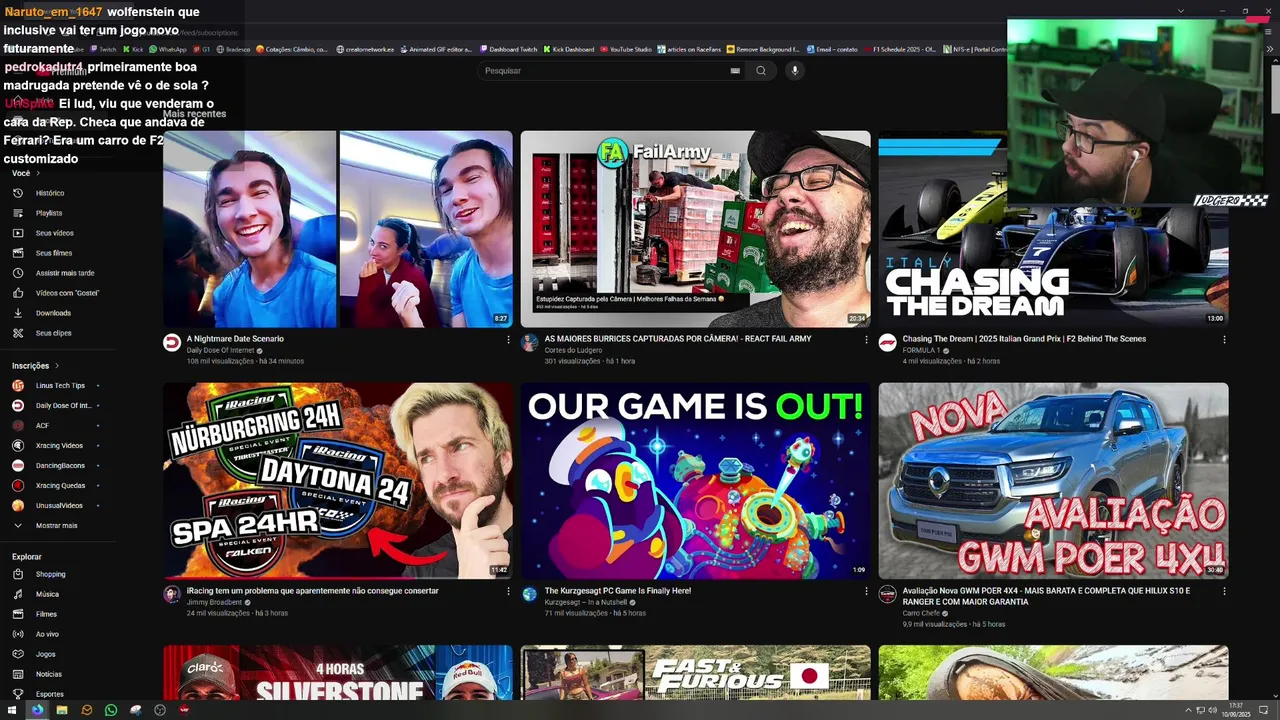Open articles on RaceFans bookmark
This screenshot has width=1280, height=720.
688,49
